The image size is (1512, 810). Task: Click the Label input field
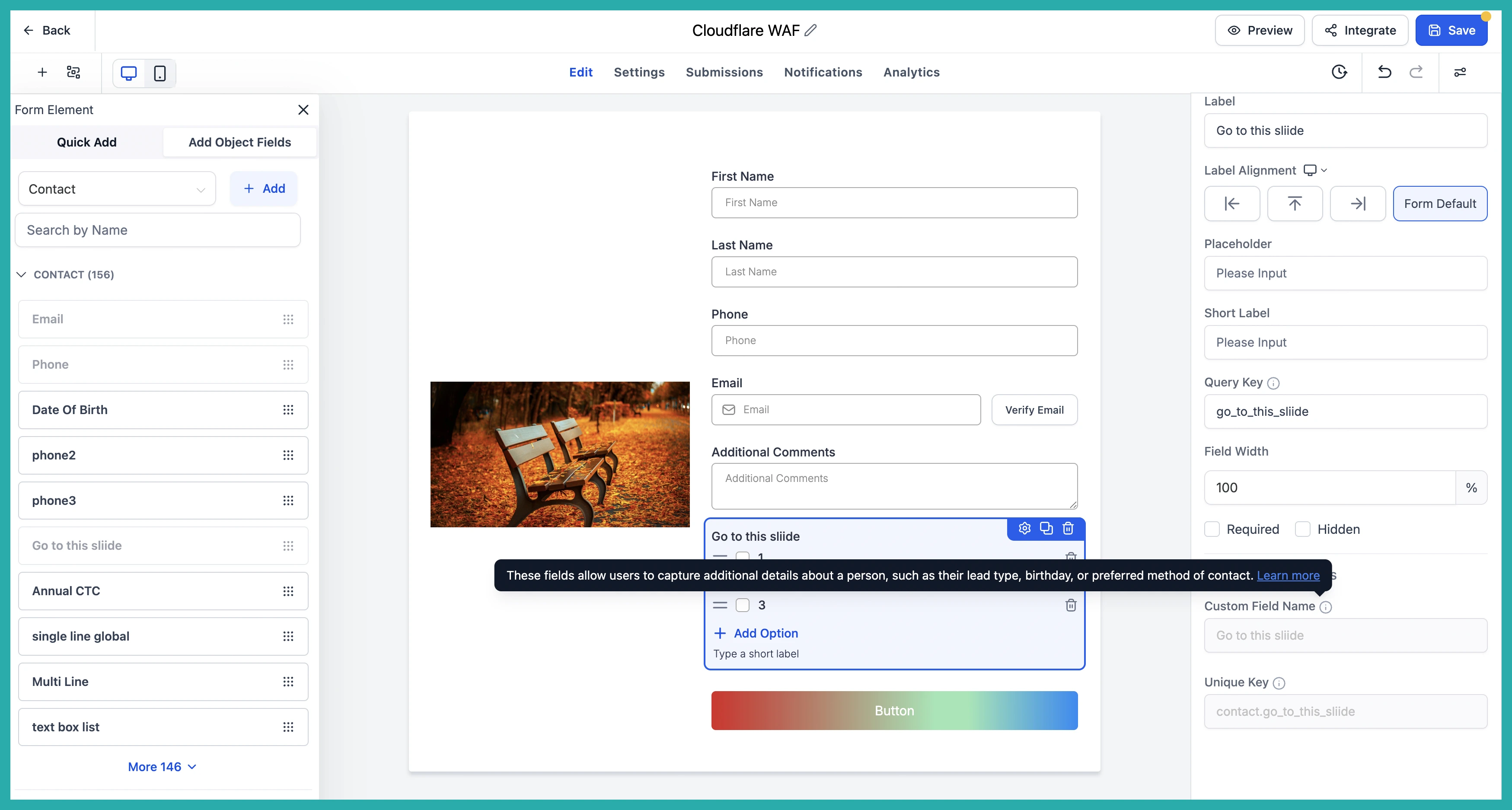point(1345,130)
